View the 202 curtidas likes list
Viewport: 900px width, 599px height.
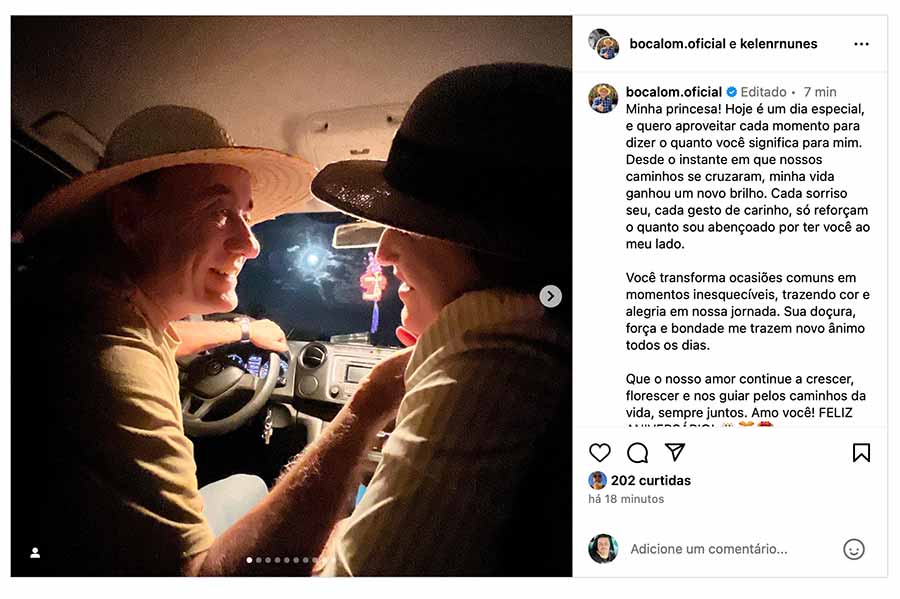650,480
